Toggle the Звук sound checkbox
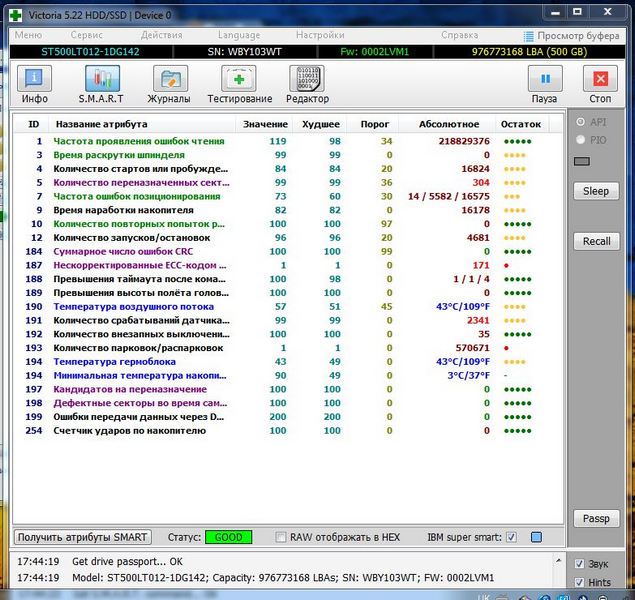Image resolution: width=635 pixels, height=600 pixels. [580, 563]
